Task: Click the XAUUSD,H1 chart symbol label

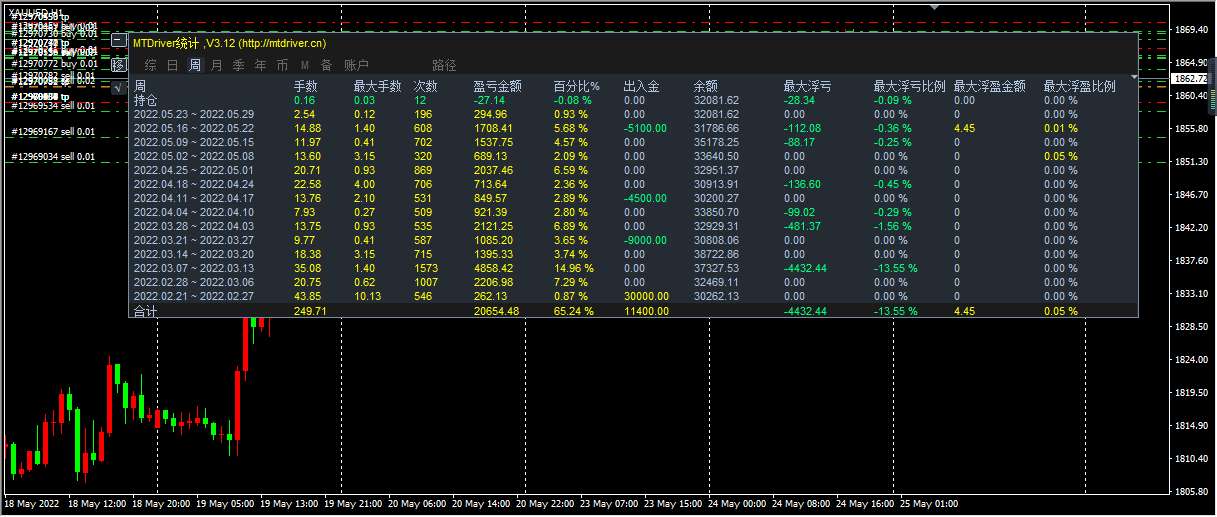Action: pyautogui.click(x=35, y=12)
